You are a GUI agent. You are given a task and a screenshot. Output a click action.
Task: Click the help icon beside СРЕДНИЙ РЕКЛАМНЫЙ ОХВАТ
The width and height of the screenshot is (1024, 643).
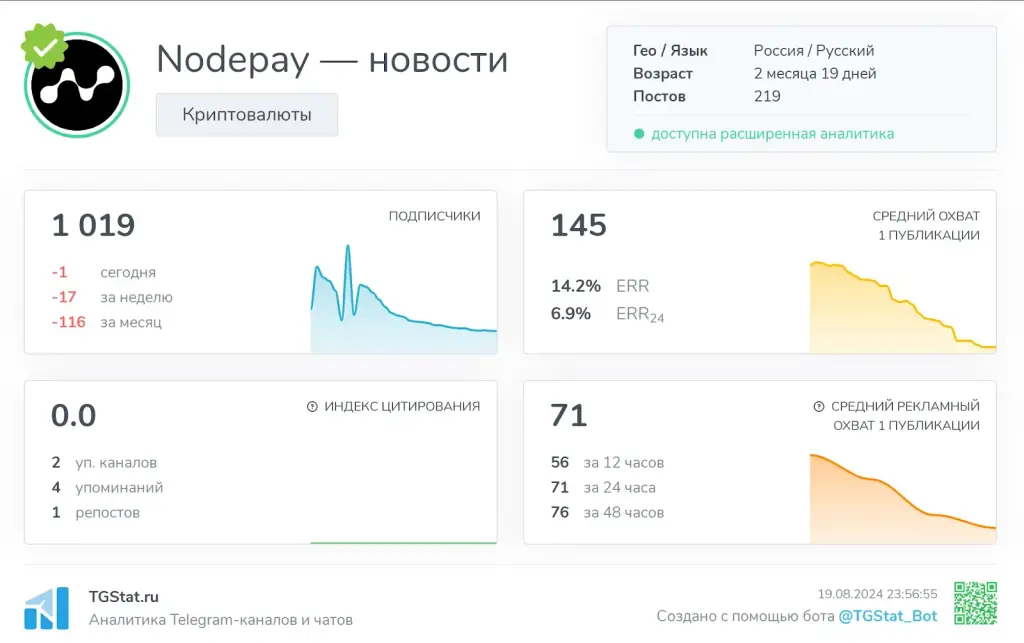(819, 407)
